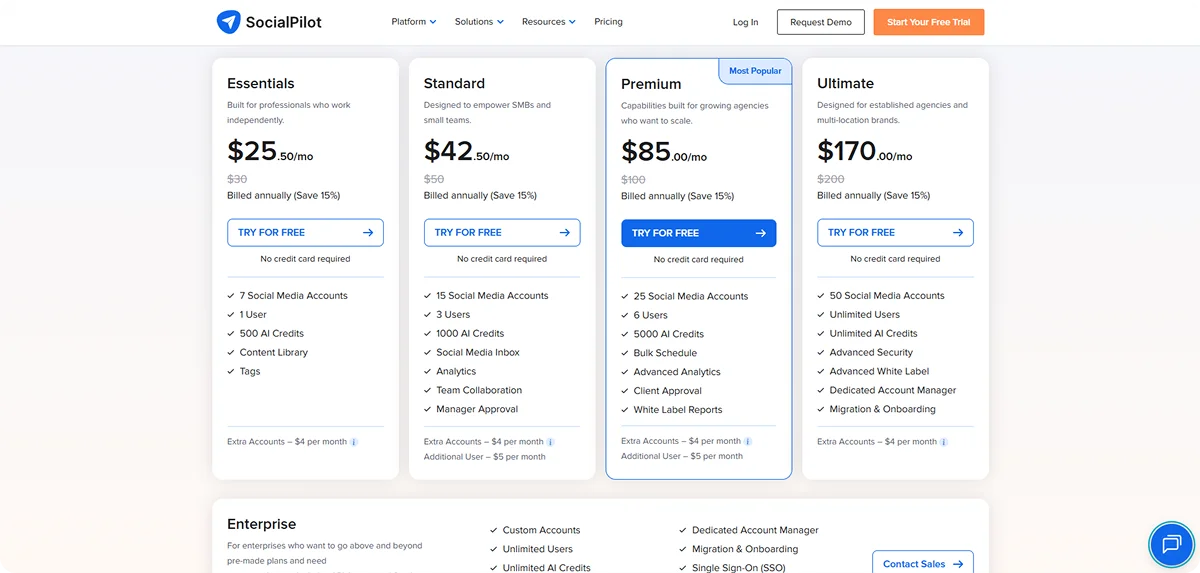Click '500 AI Credits' feature

(272, 334)
